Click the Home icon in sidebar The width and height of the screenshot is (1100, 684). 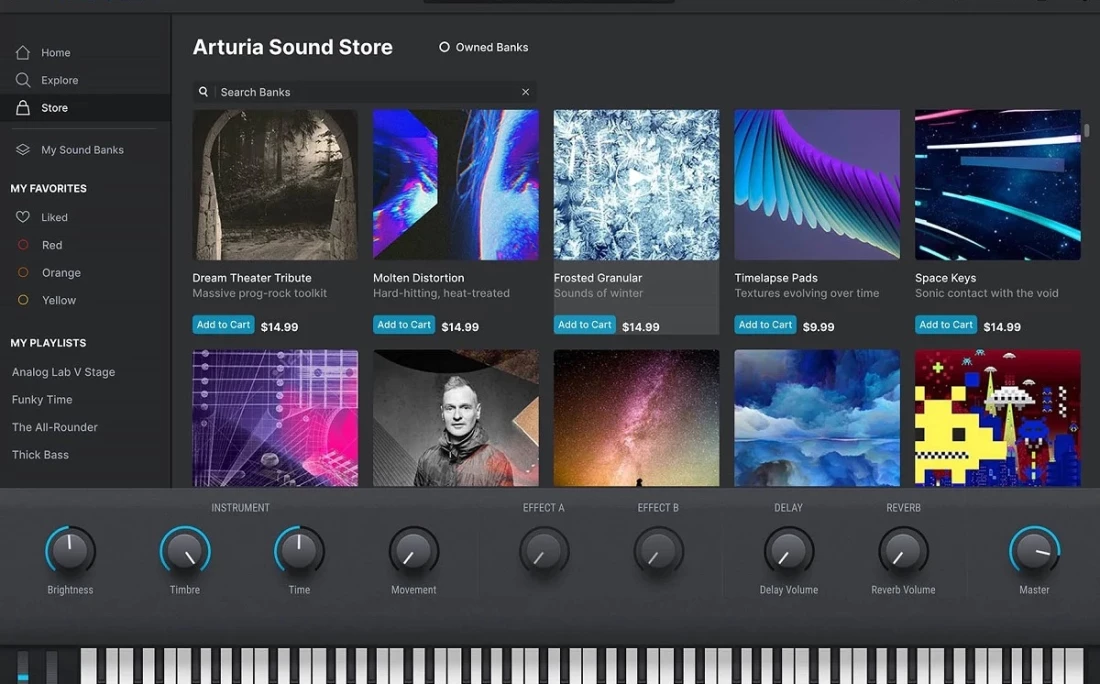pyautogui.click(x=23, y=52)
